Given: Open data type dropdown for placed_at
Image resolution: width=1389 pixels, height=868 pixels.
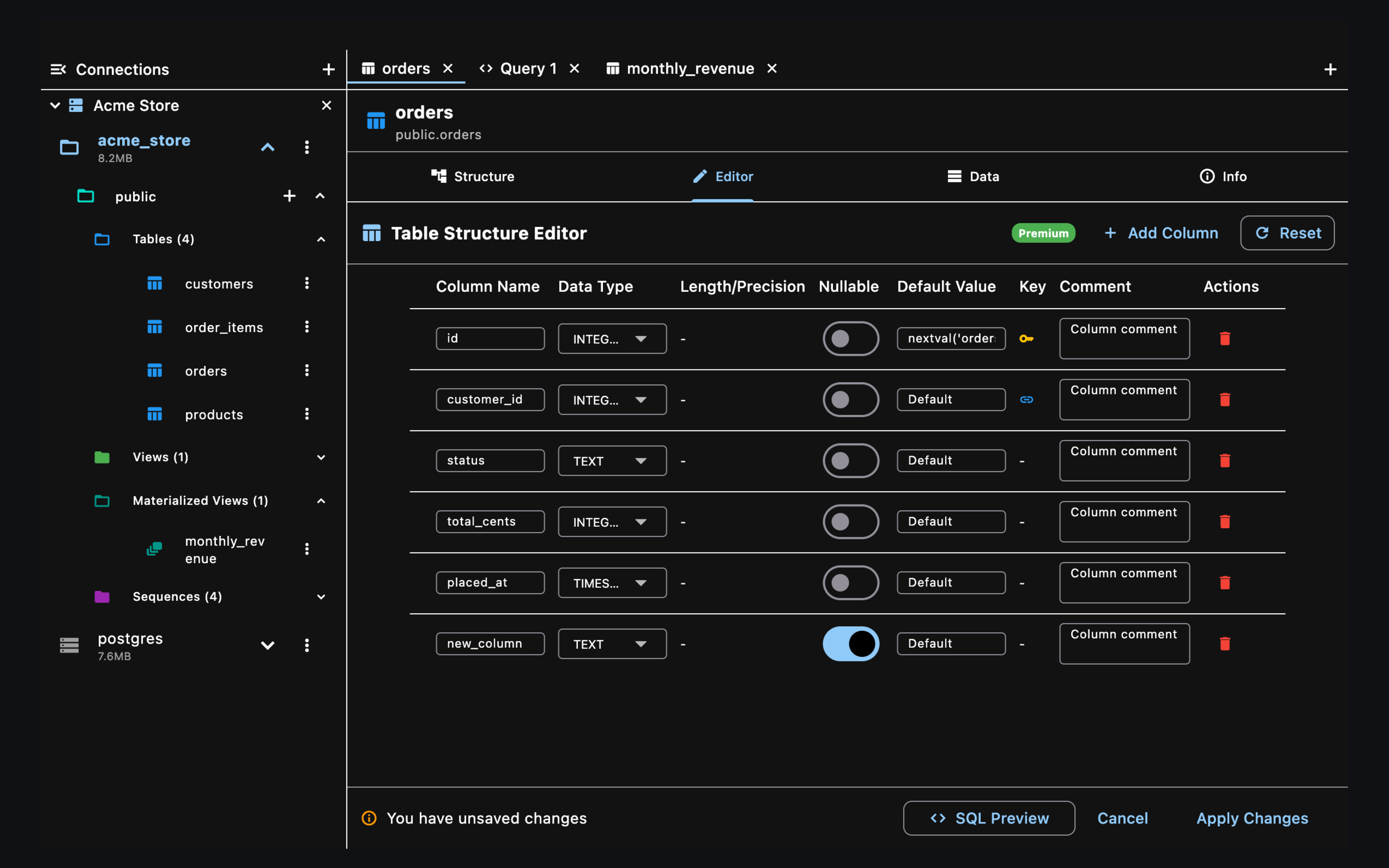Looking at the screenshot, I should (x=612, y=583).
